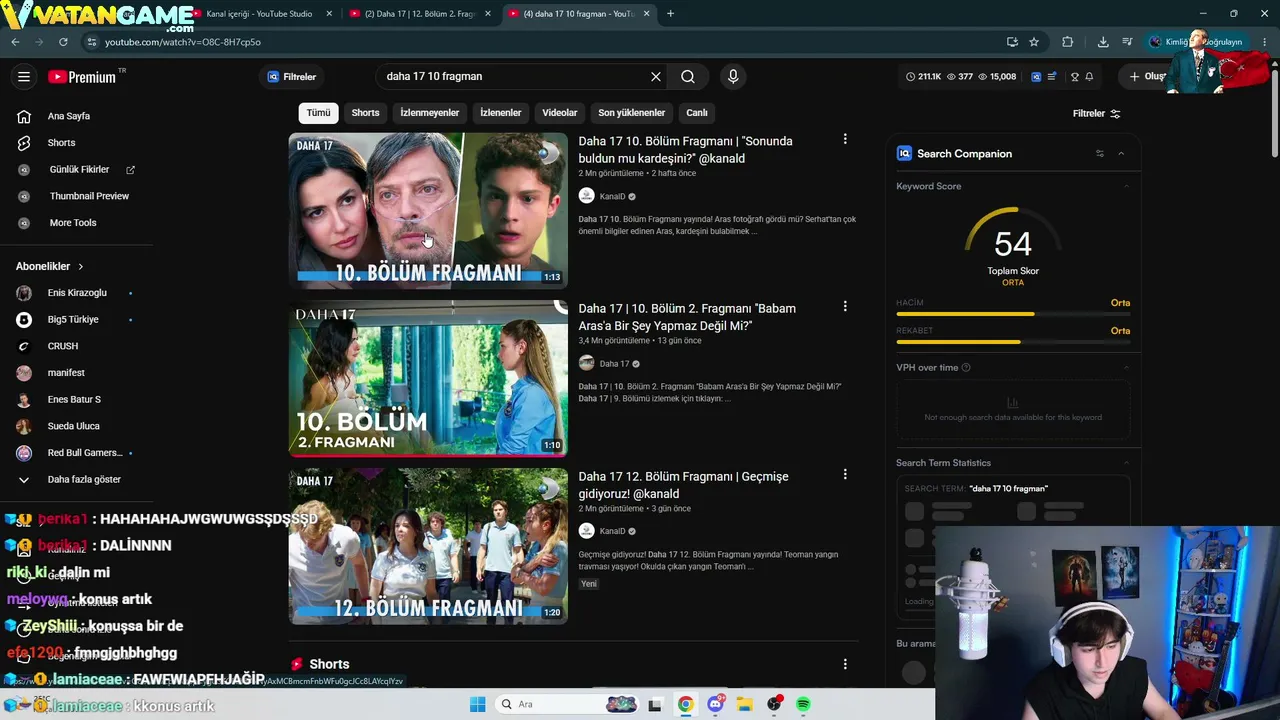This screenshot has height=720, width=1280.
Task: Open More Tools in the sidebar
Action: coord(73,223)
